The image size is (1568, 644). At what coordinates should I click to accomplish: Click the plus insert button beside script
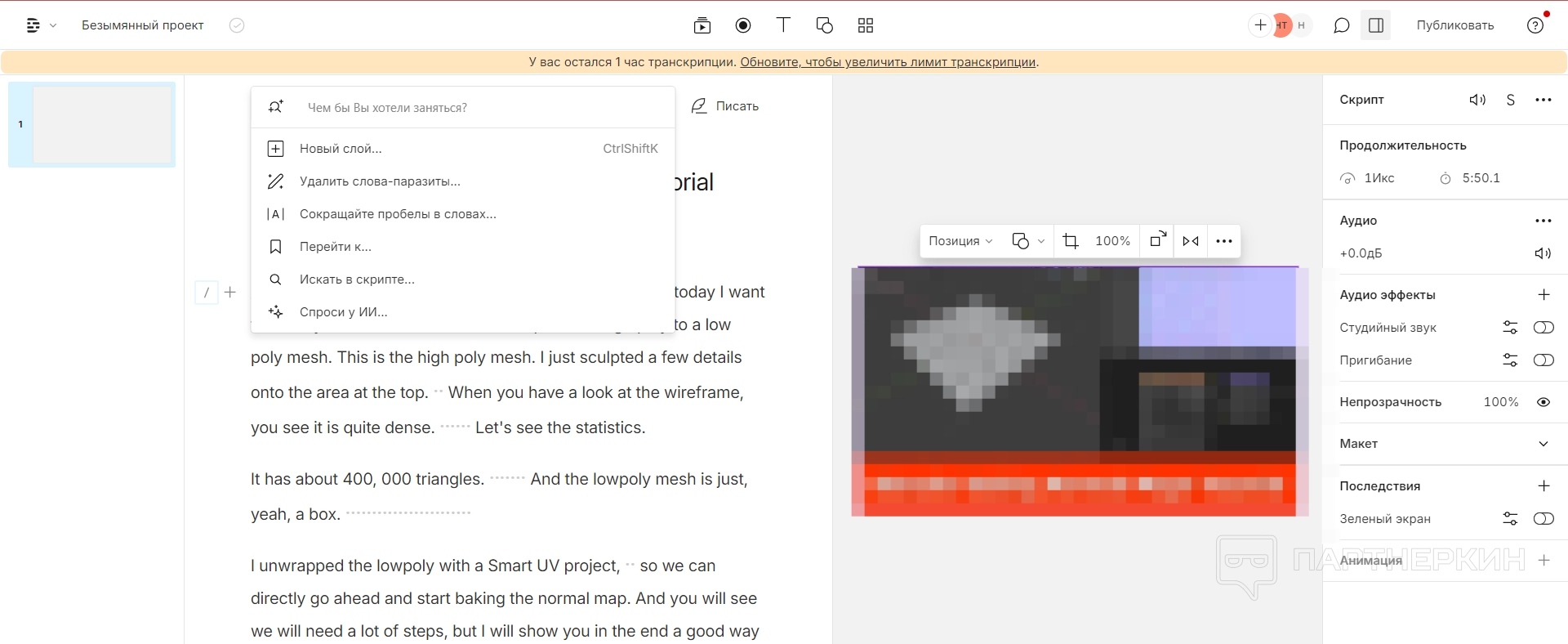[230, 293]
